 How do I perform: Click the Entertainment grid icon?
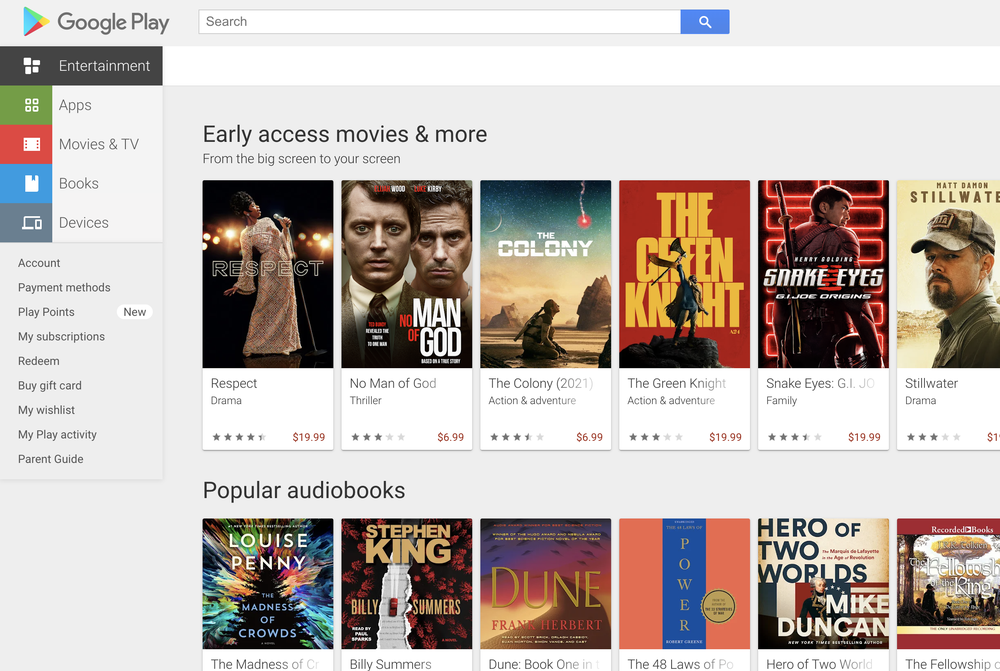[x=31, y=66]
